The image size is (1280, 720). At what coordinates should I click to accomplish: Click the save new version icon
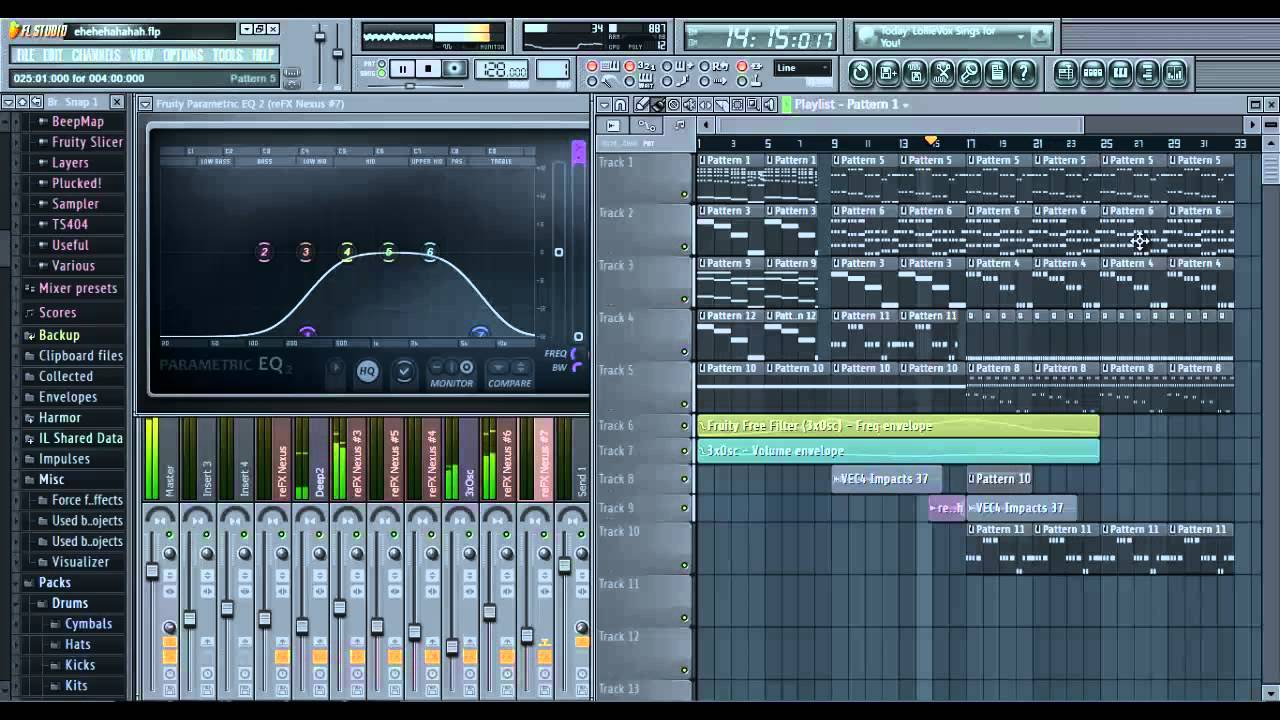click(x=888, y=72)
